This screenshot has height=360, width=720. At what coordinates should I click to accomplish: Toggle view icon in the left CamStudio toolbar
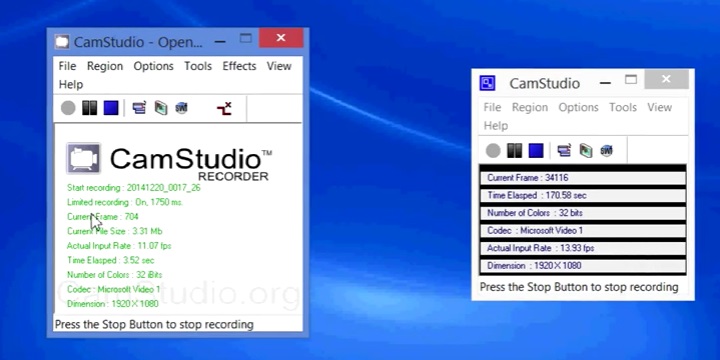pyautogui.click(x=139, y=108)
